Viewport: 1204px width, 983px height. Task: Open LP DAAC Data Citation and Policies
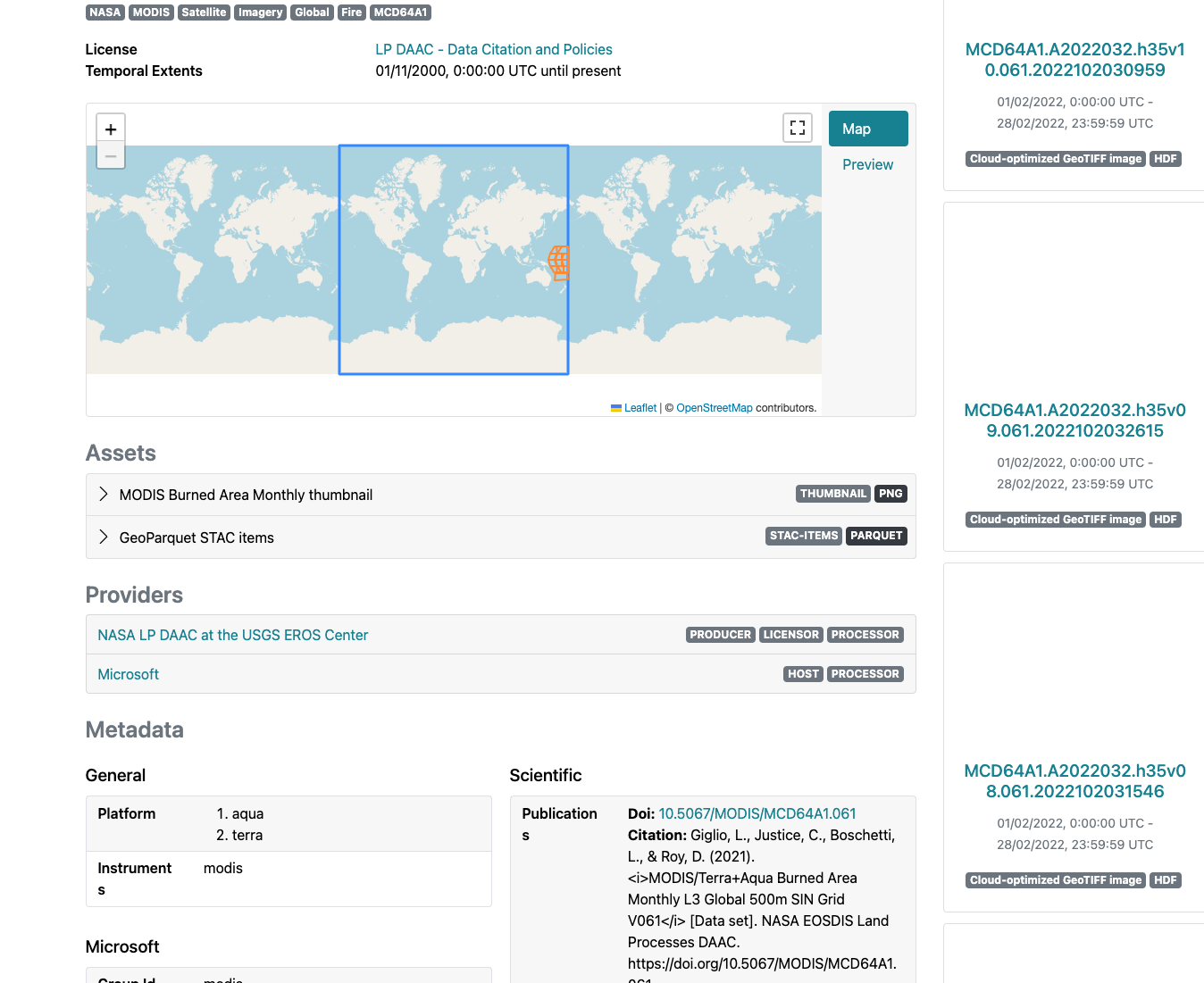[493, 49]
